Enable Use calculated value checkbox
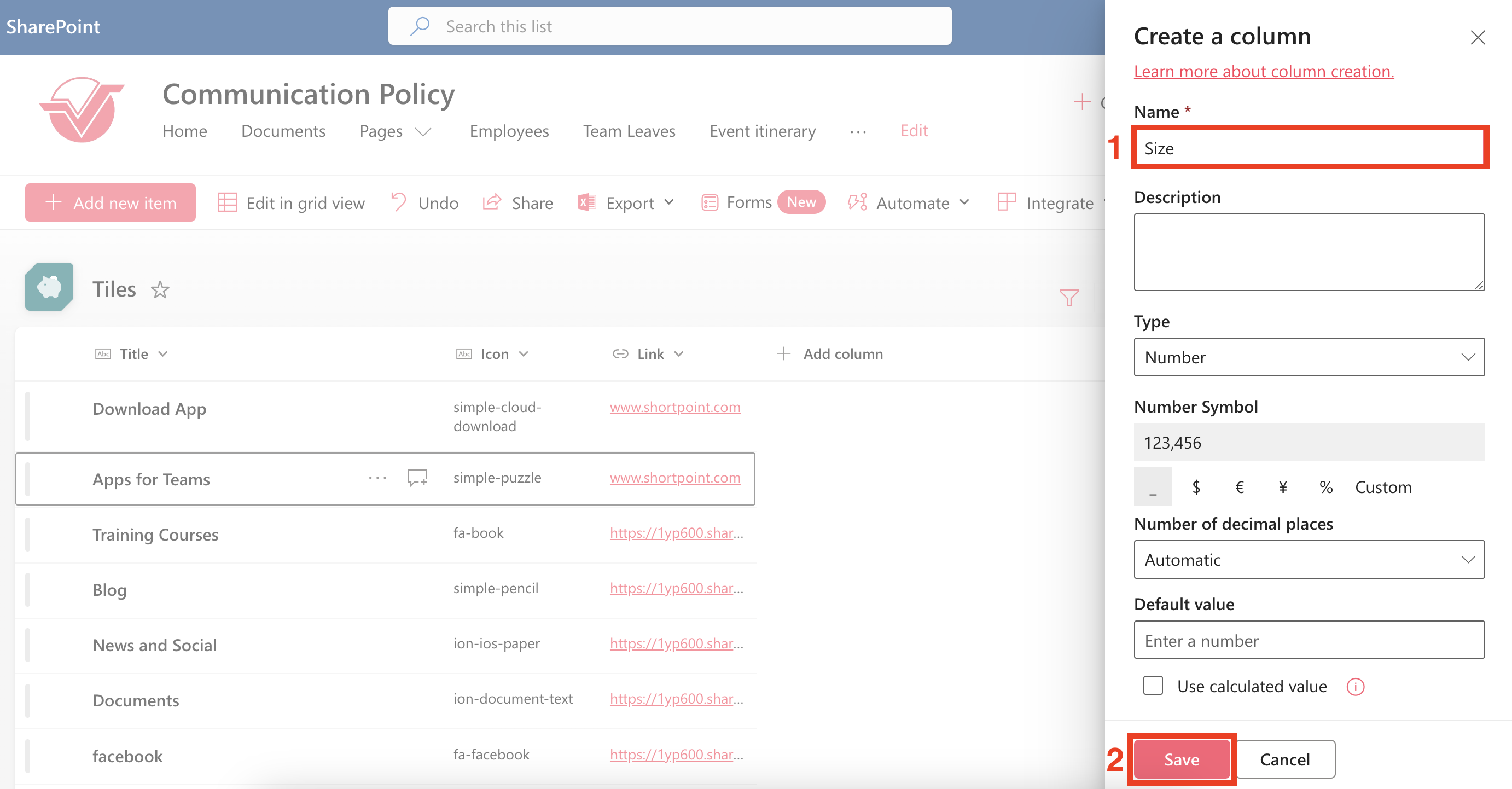Viewport: 1512px width, 789px height. pos(1153,686)
